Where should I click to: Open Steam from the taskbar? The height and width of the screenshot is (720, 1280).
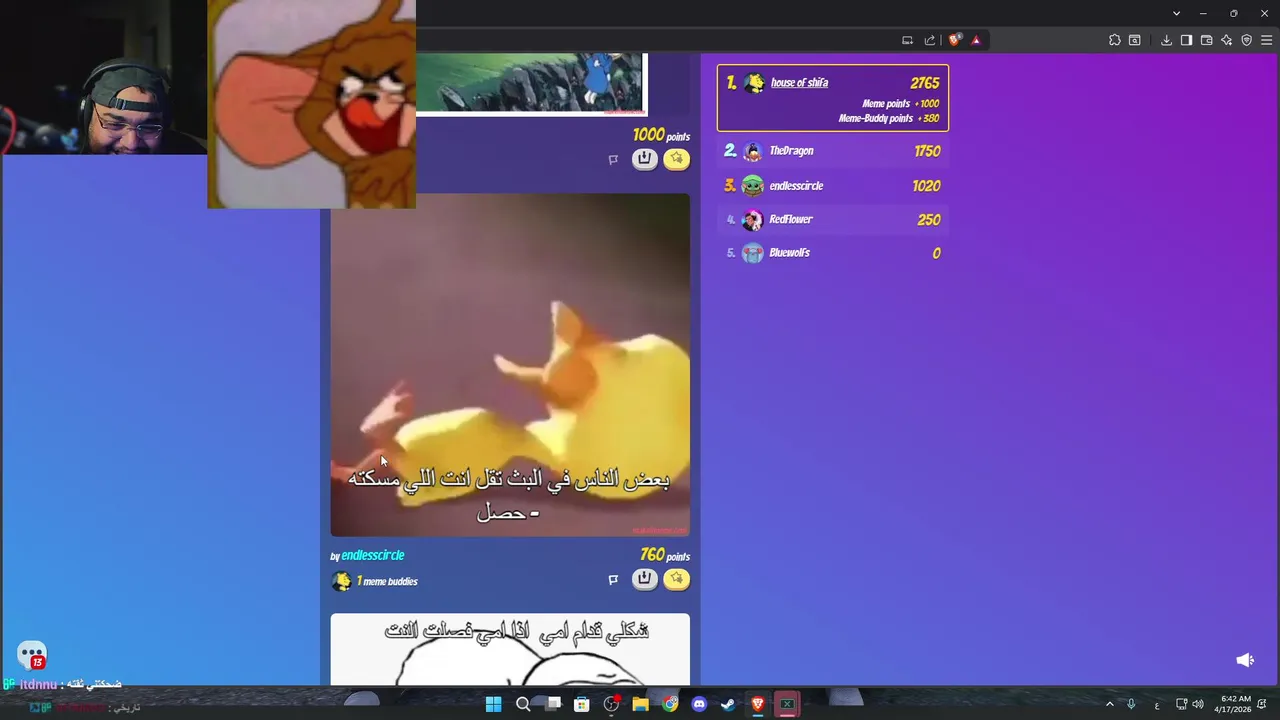pos(728,704)
